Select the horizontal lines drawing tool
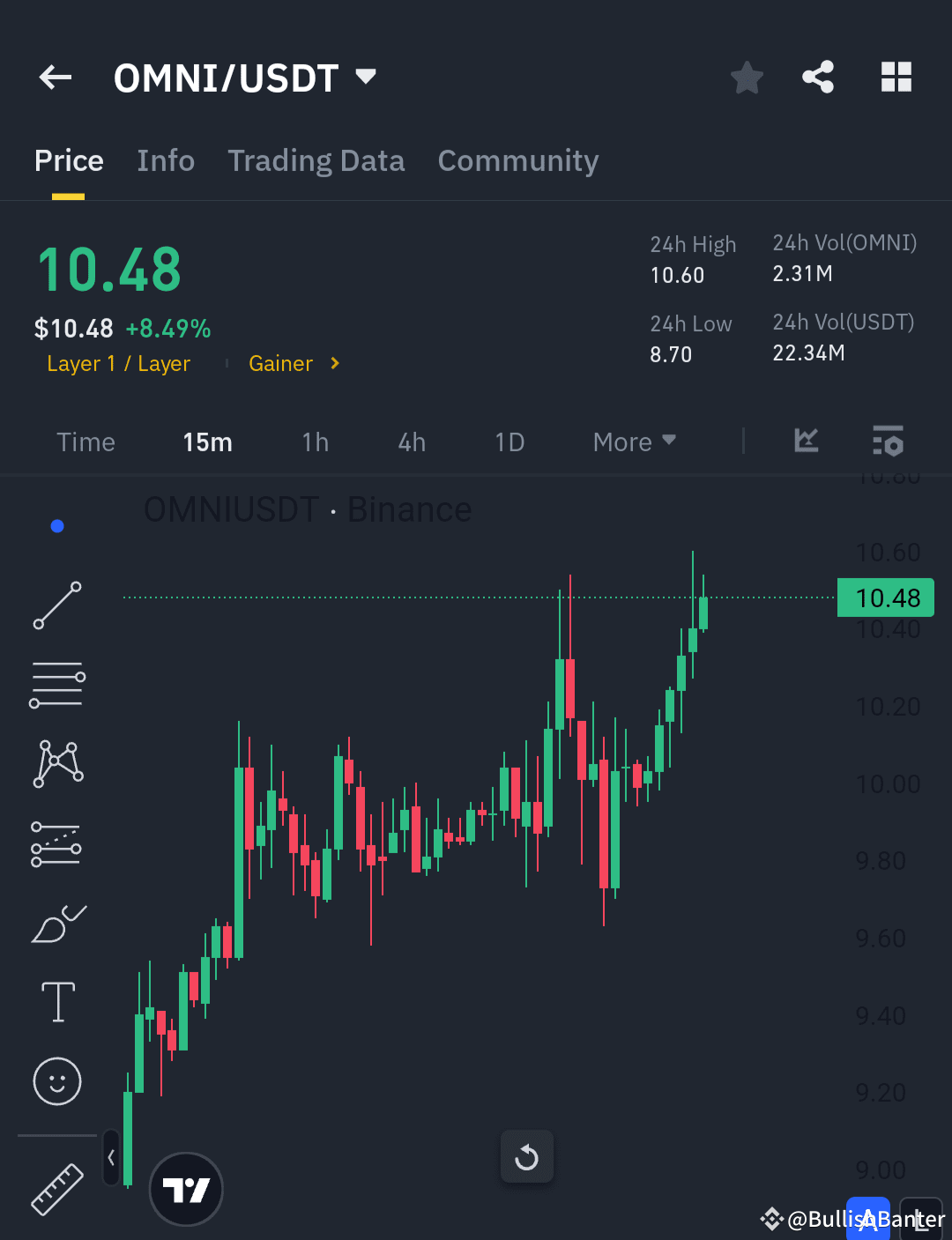 (56, 685)
